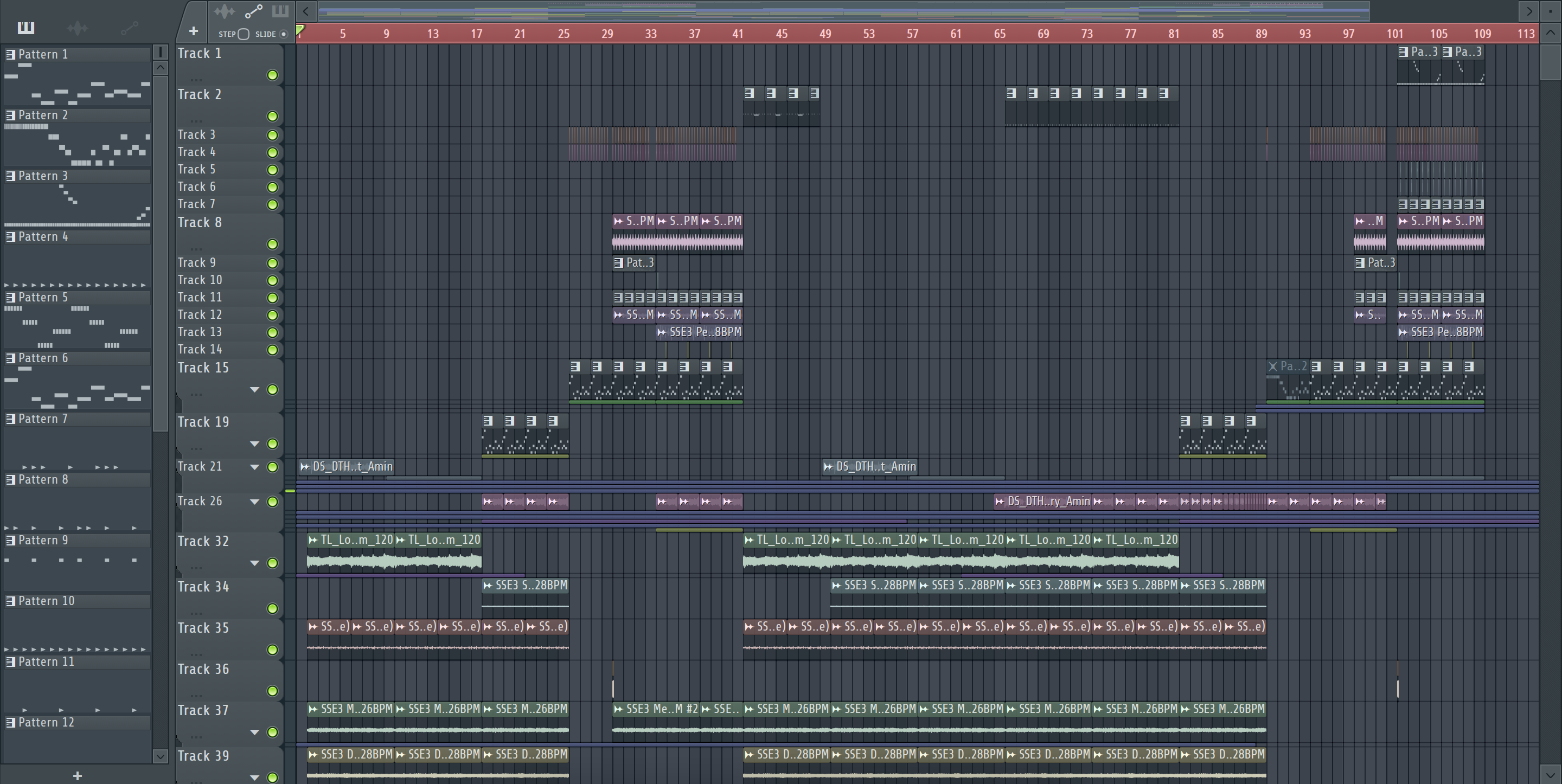Mute Track 8 with its green LED

point(273,245)
